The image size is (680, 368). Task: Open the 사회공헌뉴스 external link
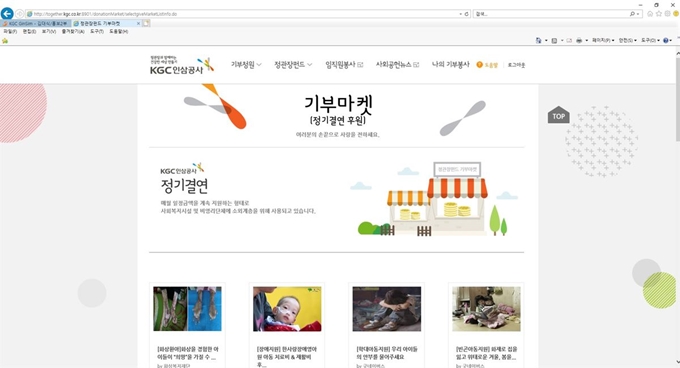click(x=397, y=65)
